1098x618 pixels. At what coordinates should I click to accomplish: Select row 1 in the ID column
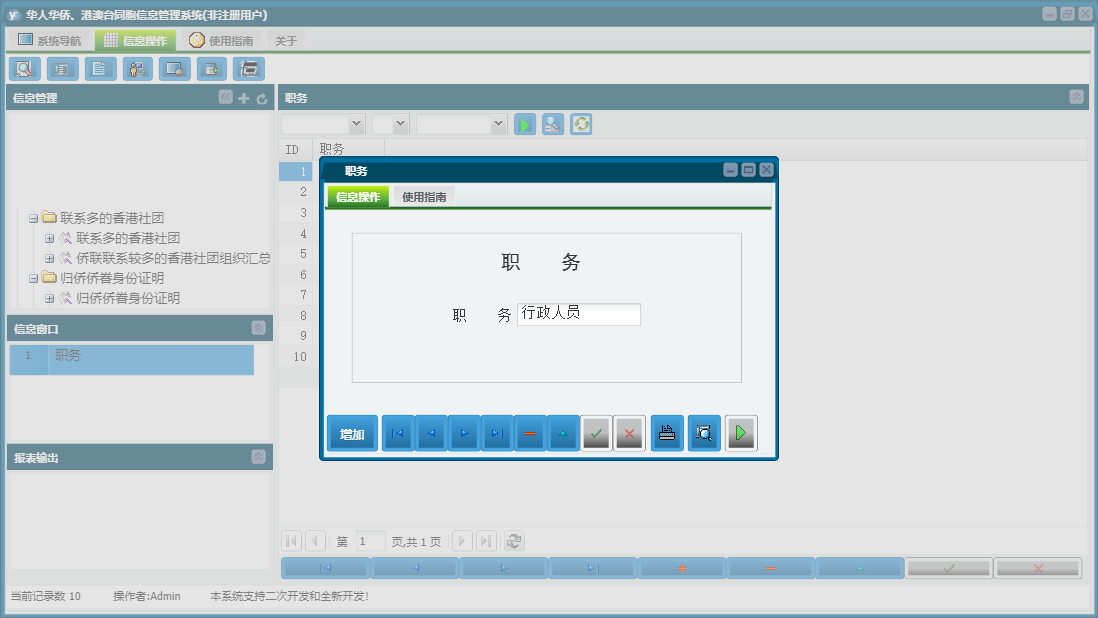[x=296, y=171]
